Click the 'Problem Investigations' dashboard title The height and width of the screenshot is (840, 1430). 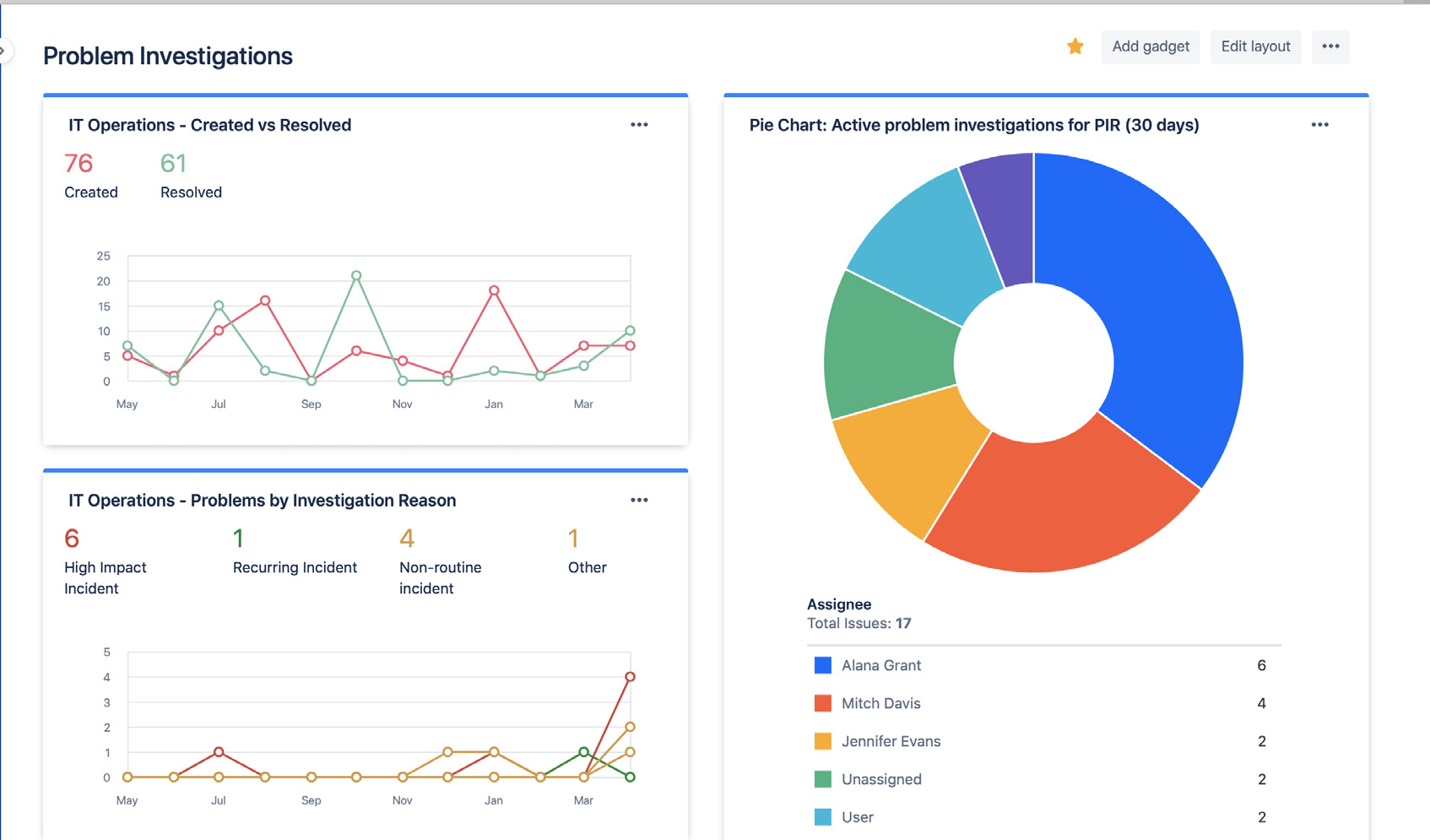pos(167,56)
